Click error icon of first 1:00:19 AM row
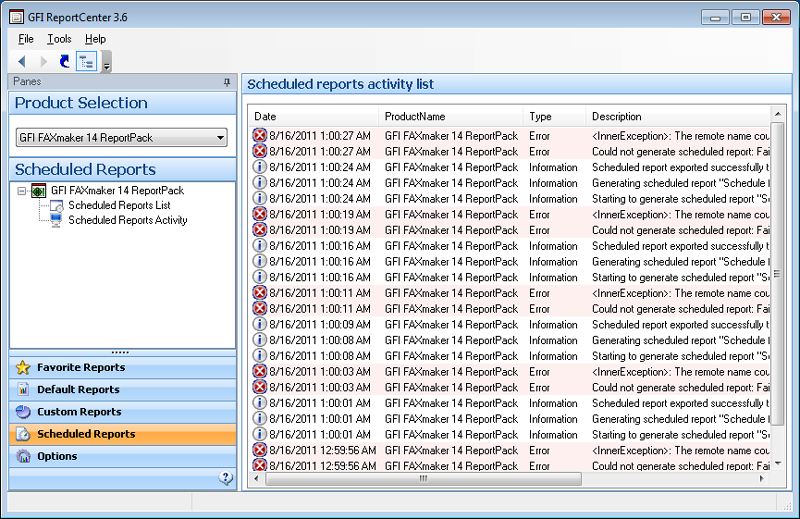 coord(260,214)
